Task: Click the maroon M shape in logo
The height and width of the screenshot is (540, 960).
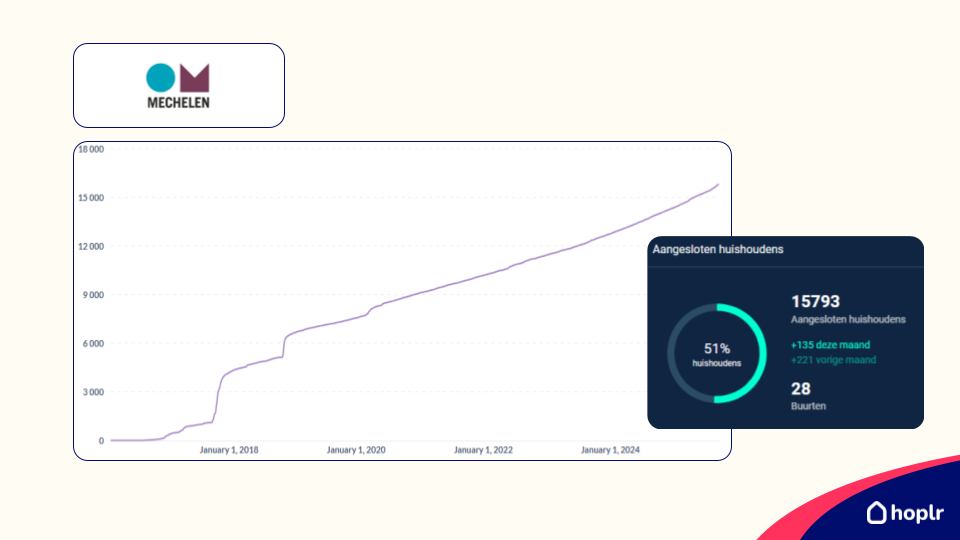Action: (x=195, y=79)
